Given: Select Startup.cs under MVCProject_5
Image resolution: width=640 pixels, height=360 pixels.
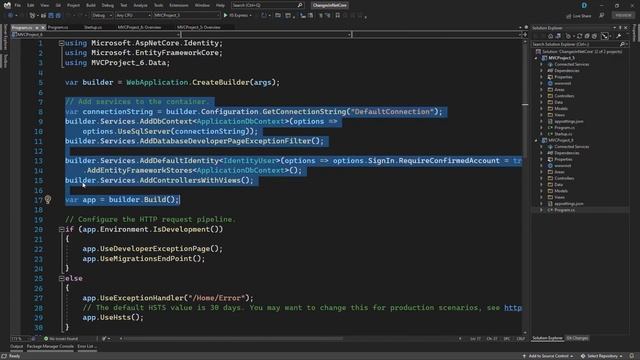Looking at the screenshot, I should 563,134.
